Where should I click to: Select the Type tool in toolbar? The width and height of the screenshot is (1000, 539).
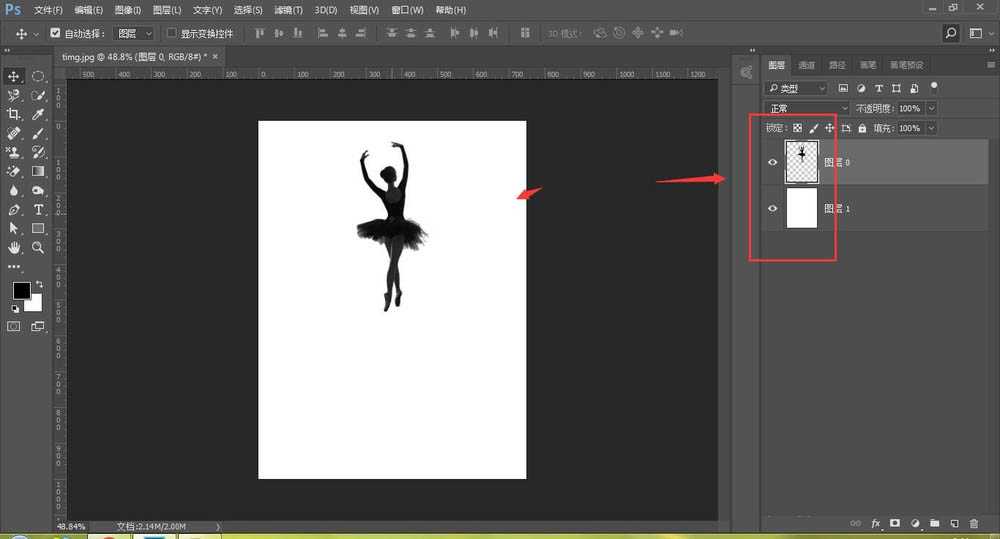point(38,209)
